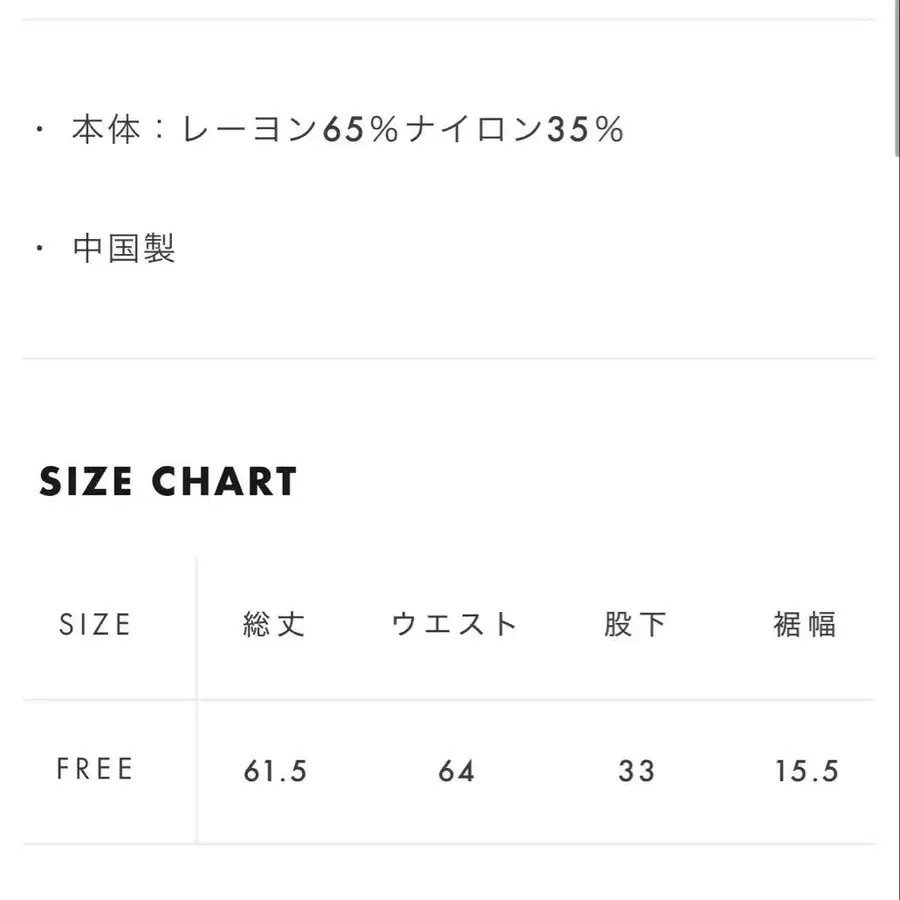This screenshot has width=900, height=900.
Task: Click the 総丈 column header
Action: pos(274,624)
